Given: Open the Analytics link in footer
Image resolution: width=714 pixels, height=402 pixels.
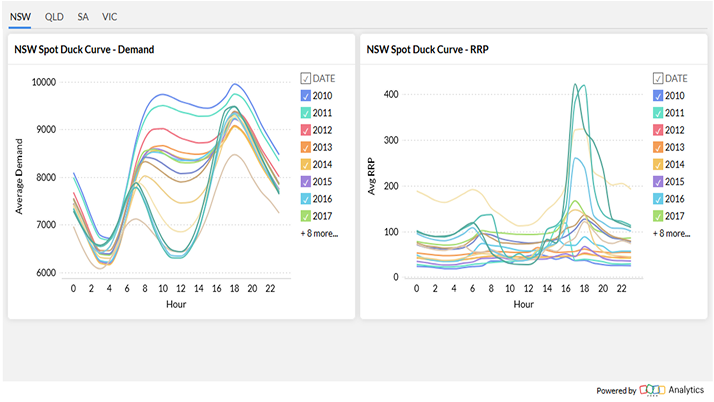Looking at the screenshot, I should 687,391.
